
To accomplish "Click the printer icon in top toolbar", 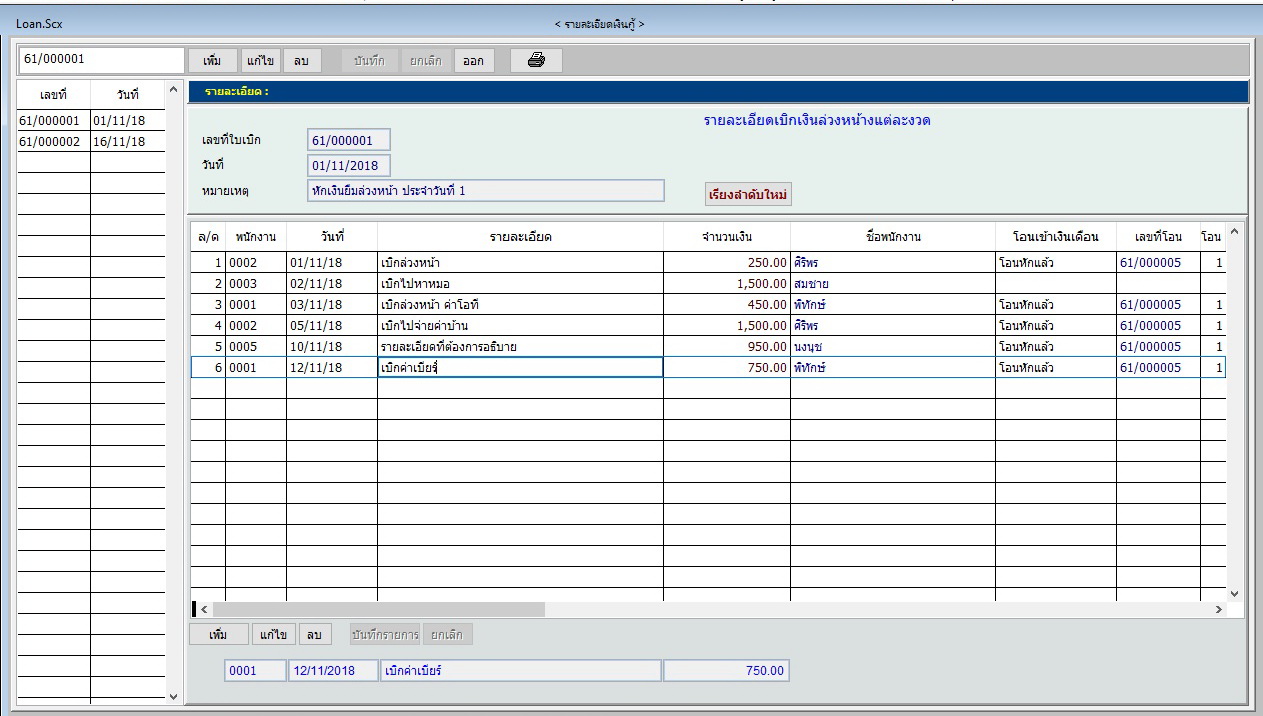I will click(536, 61).
